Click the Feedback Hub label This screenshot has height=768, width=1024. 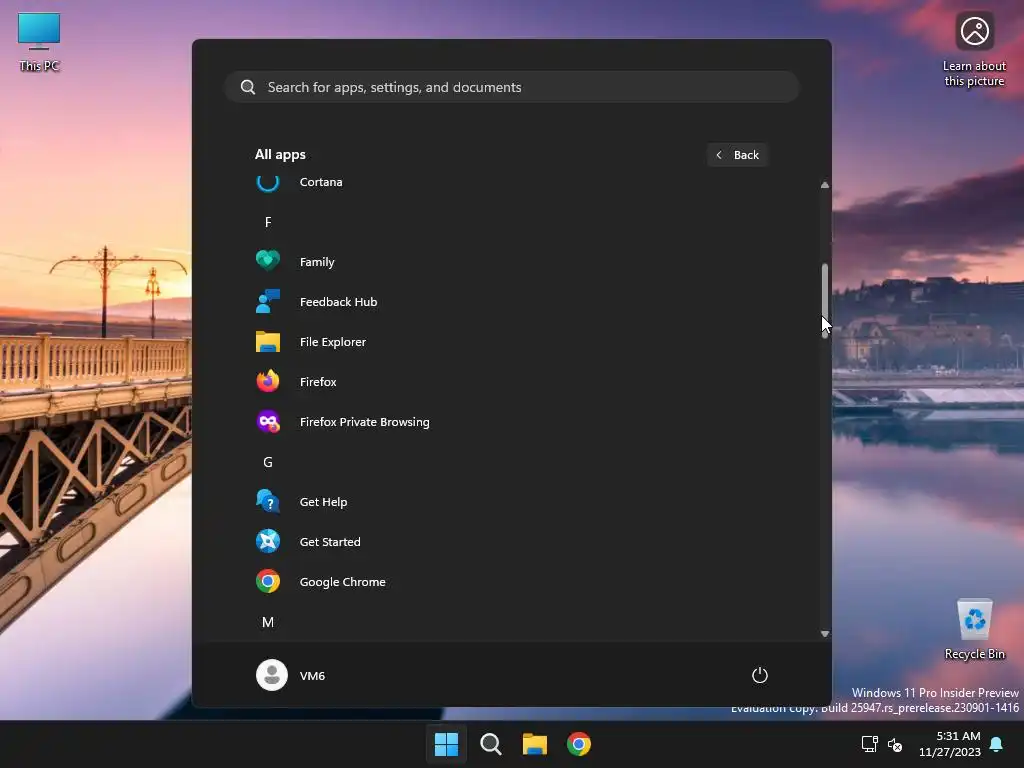[338, 302]
